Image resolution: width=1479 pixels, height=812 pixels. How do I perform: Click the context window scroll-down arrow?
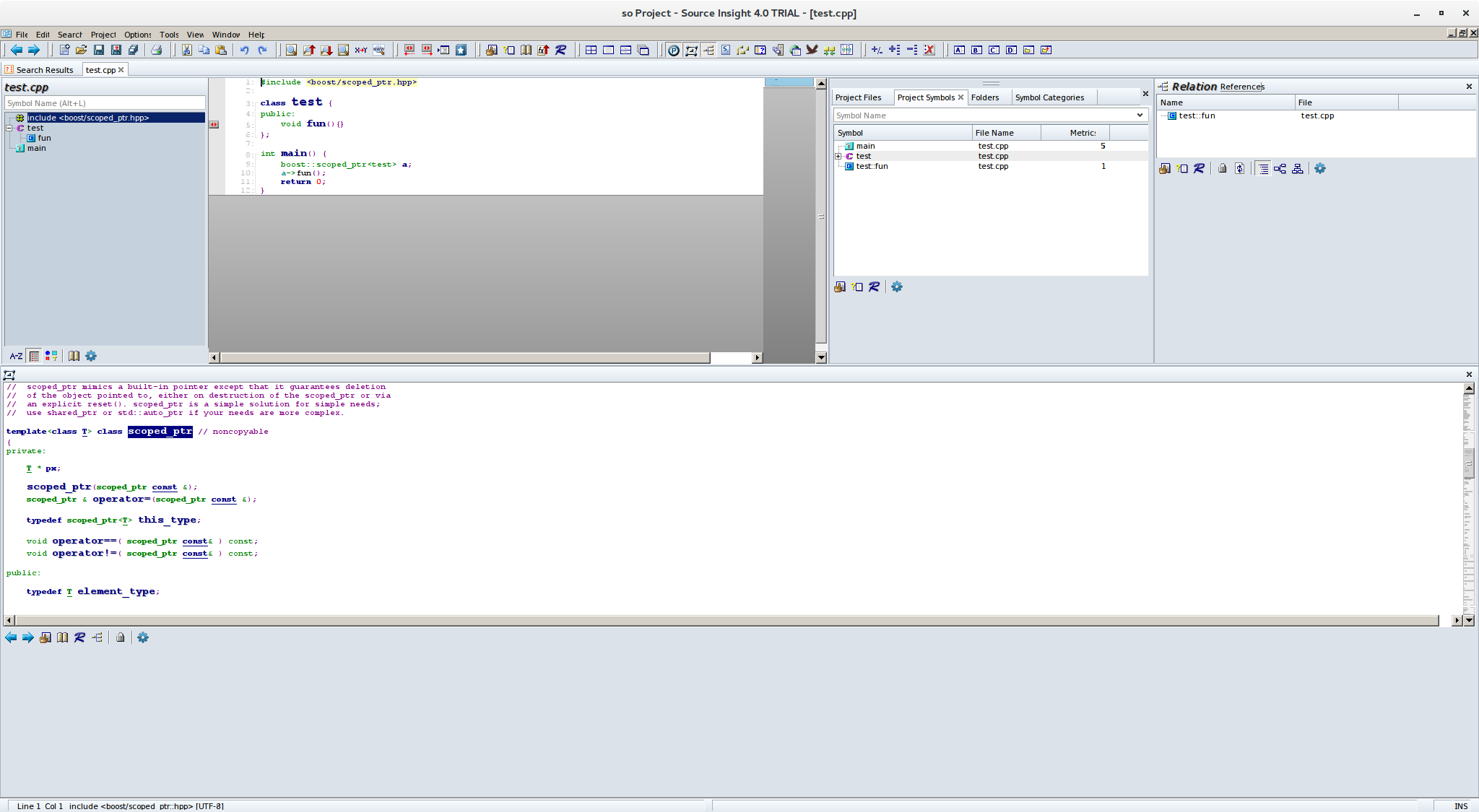pos(1469,621)
